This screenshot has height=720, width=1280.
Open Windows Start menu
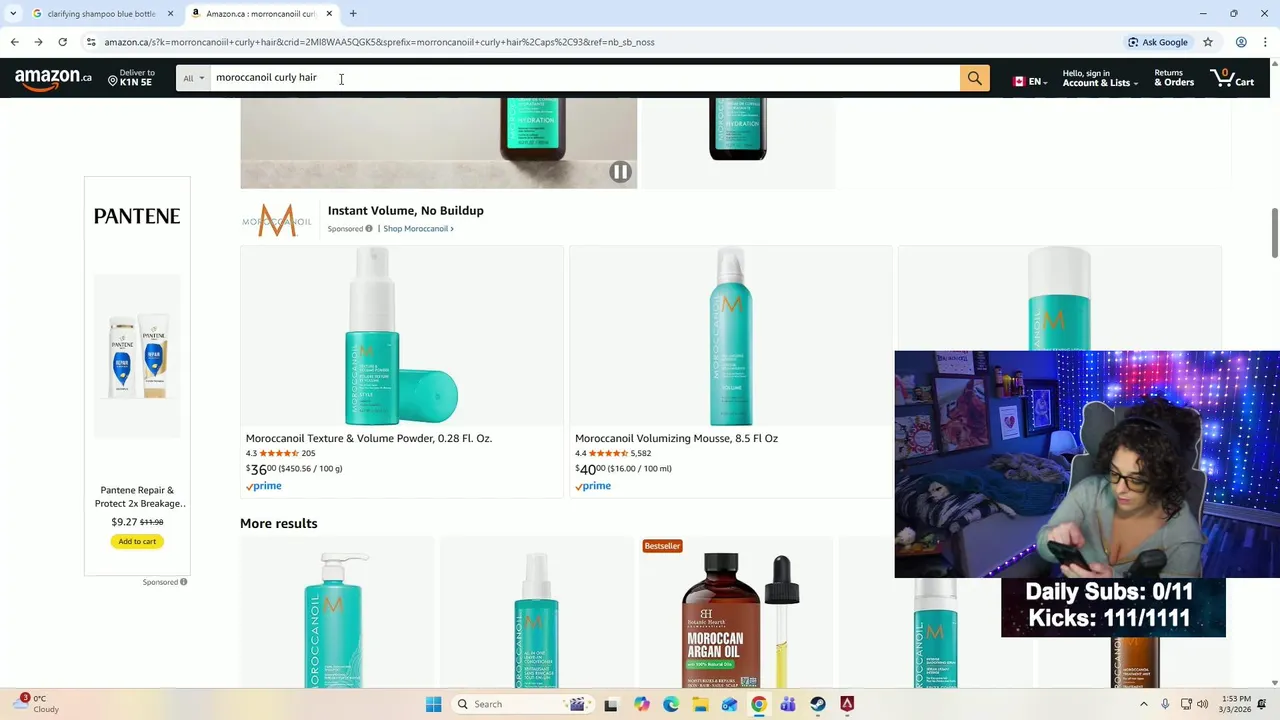(433, 704)
